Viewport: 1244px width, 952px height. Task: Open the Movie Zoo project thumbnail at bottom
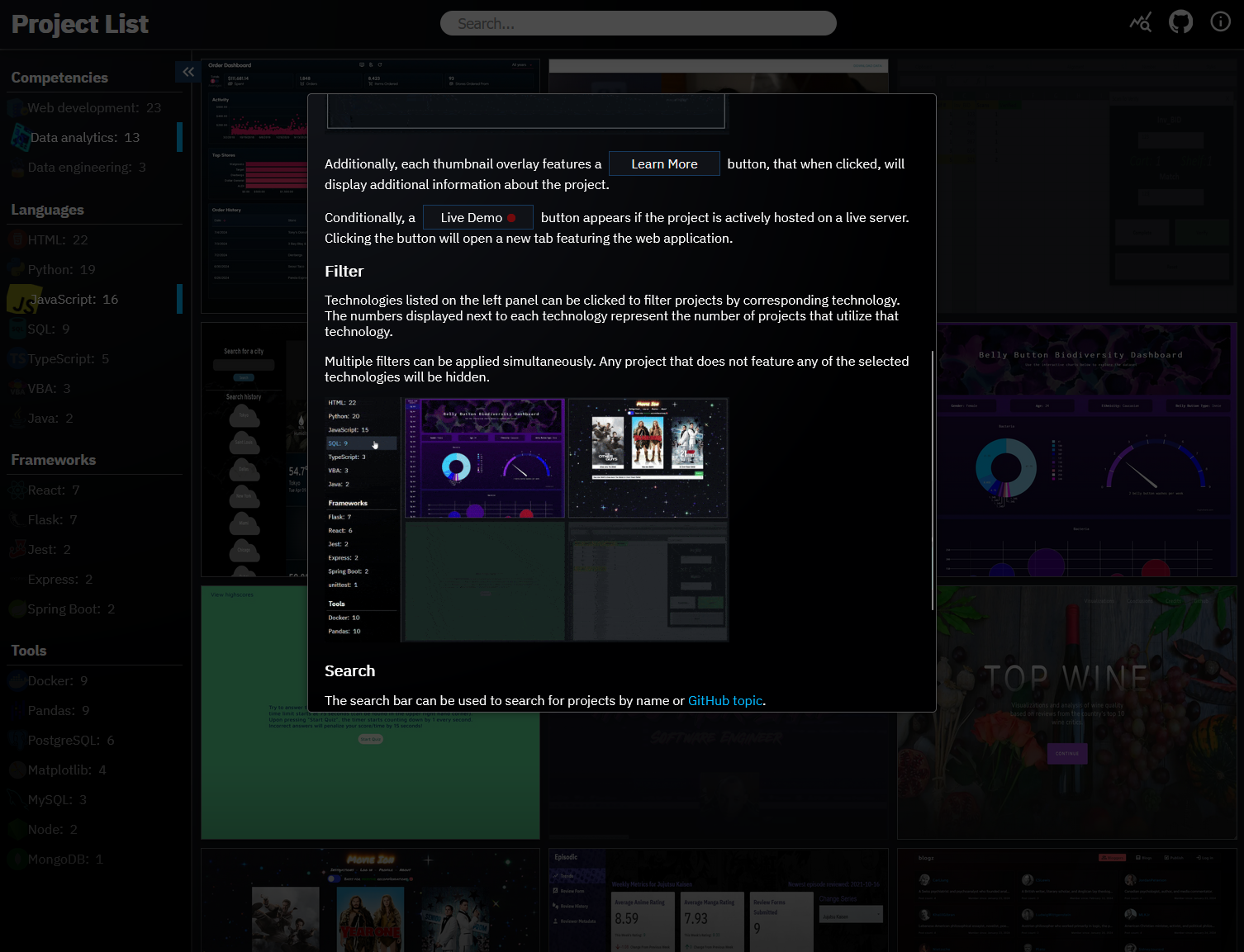point(370,900)
